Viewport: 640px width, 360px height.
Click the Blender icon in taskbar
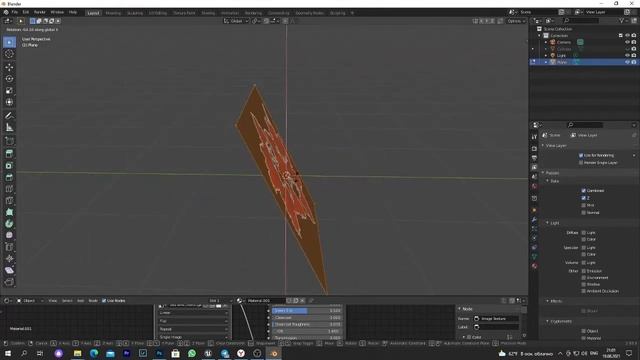tap(273, 353)
